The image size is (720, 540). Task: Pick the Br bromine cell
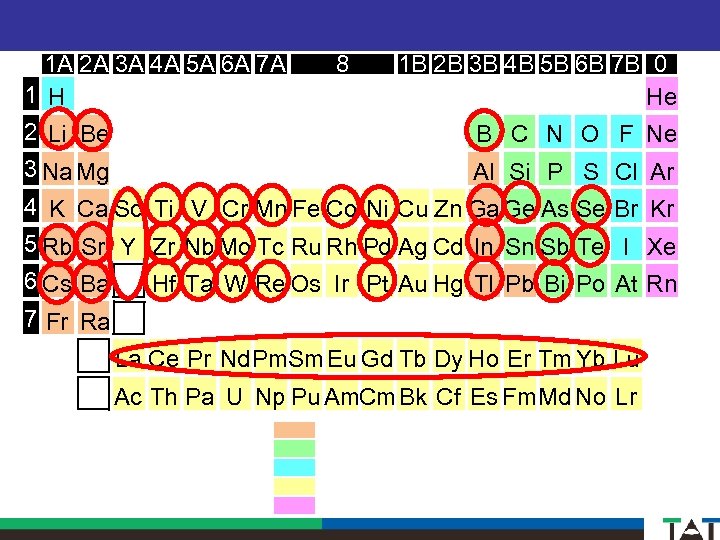(626, 206)
